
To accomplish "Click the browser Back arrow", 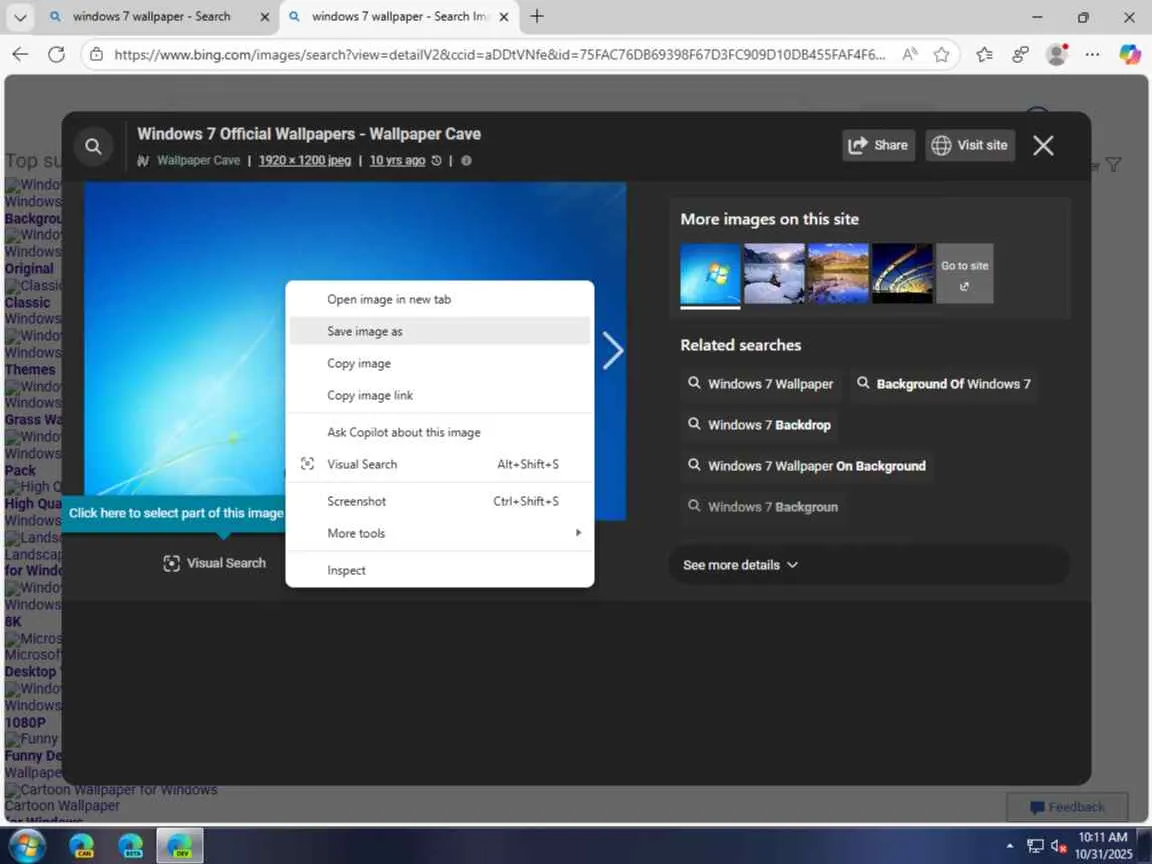I will (x=21, y=54).
